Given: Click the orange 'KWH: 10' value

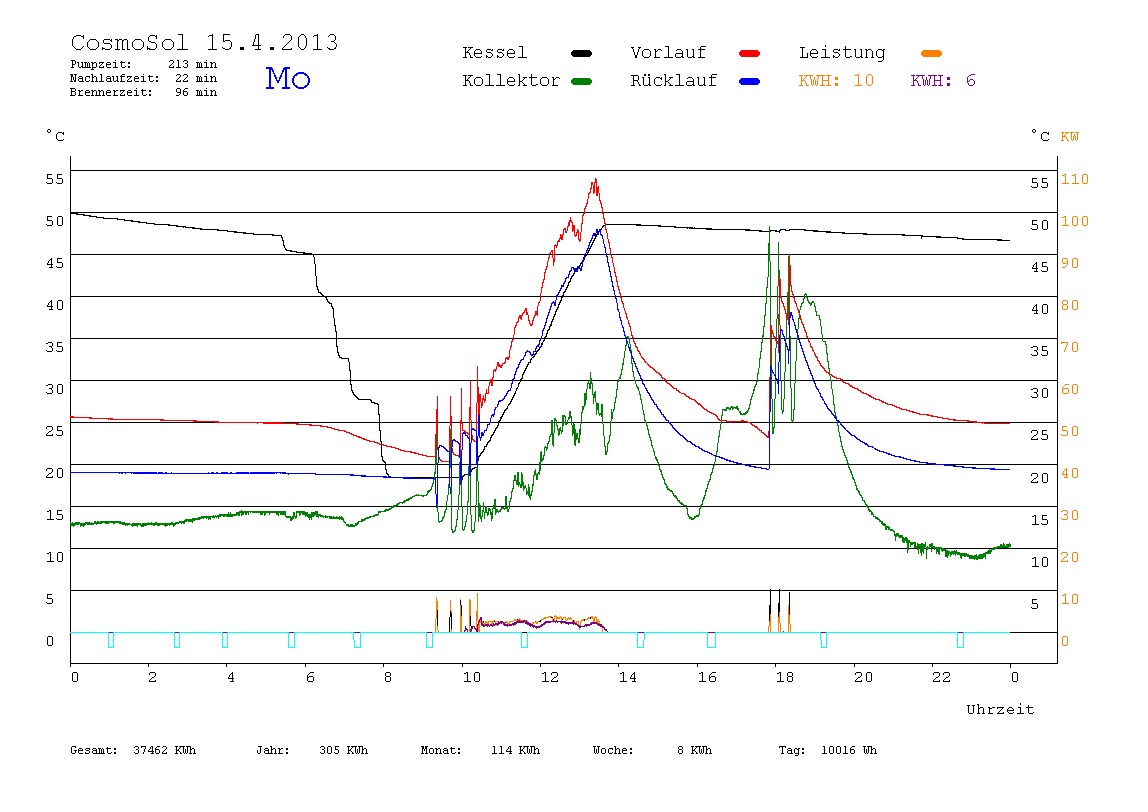Looking at the screenshot, I should point(836,81).
